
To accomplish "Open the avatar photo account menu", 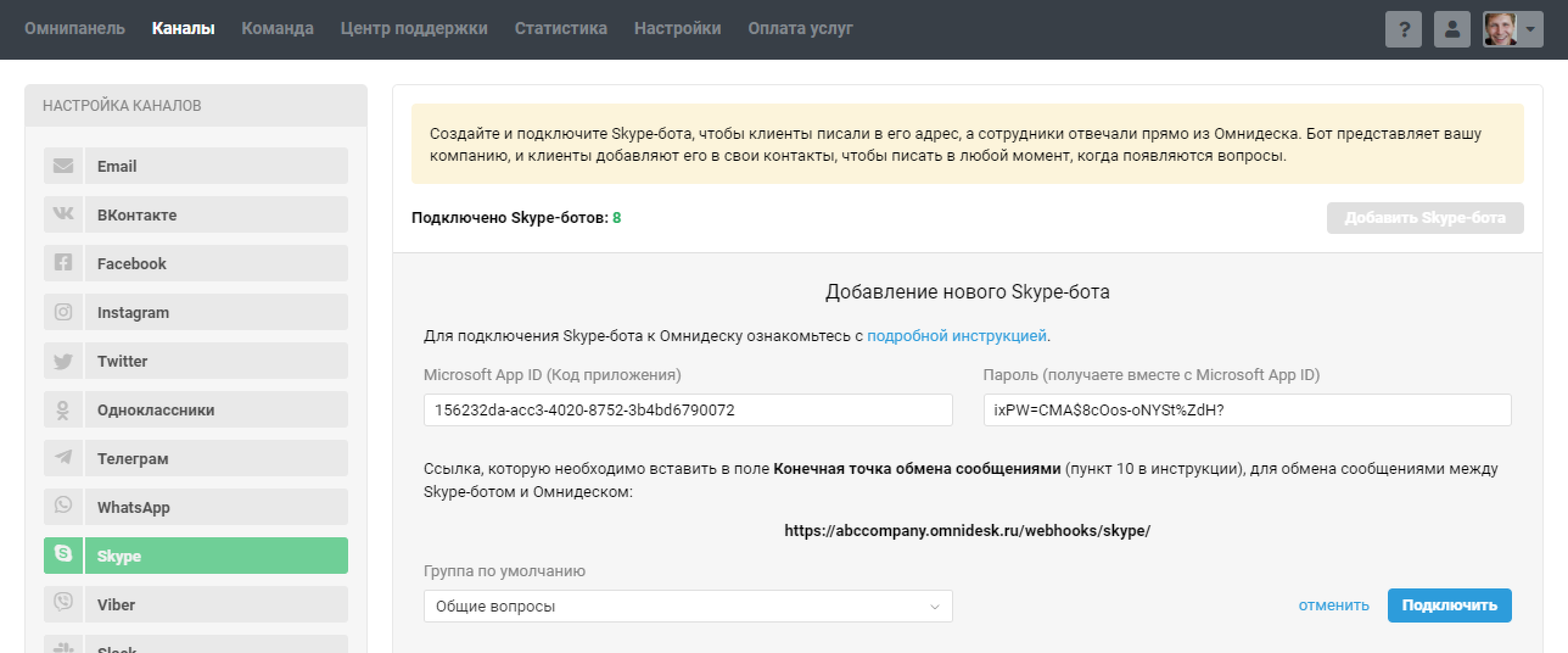I will pyautogui.click(x=1500, y=29).
